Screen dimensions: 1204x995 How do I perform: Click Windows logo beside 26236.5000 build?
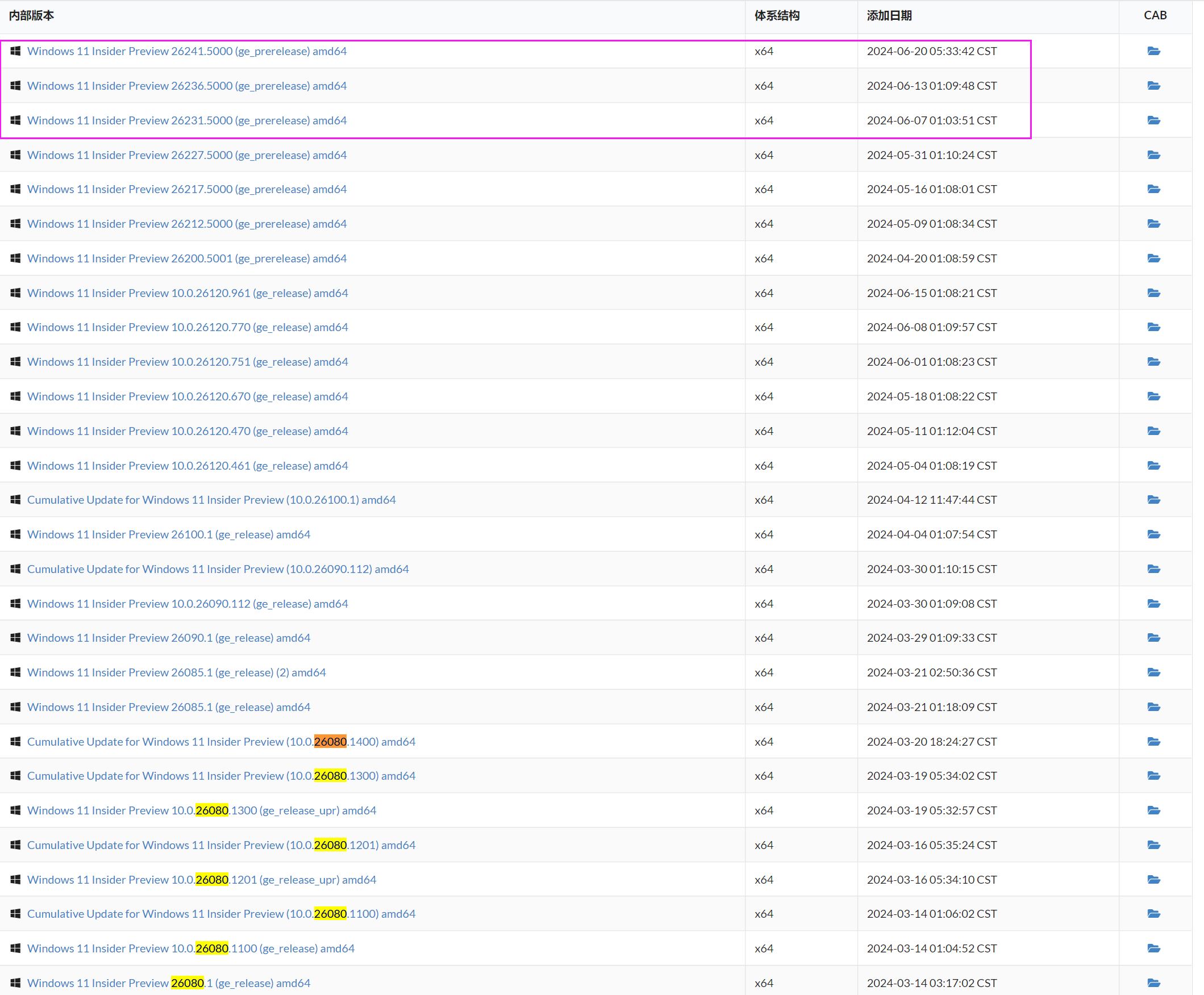click(x=15, y=85)
